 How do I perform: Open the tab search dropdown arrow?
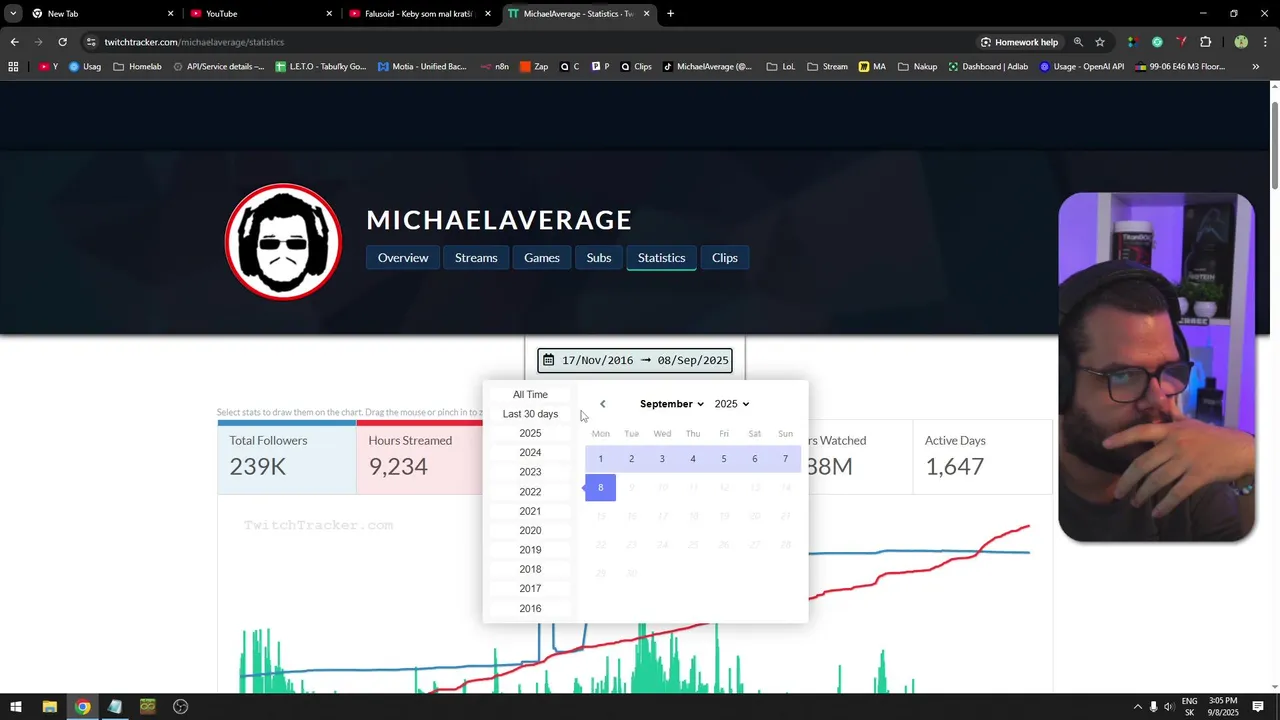point(13,14)
